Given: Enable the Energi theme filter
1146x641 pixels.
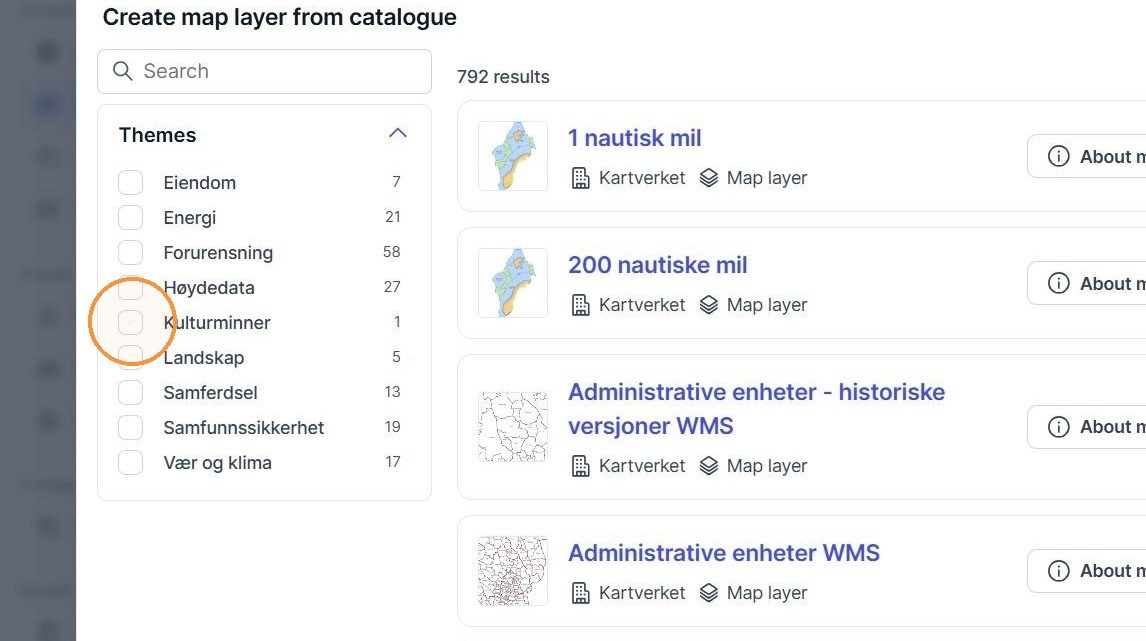Looking at the screenshot, I should click(131, 217).
